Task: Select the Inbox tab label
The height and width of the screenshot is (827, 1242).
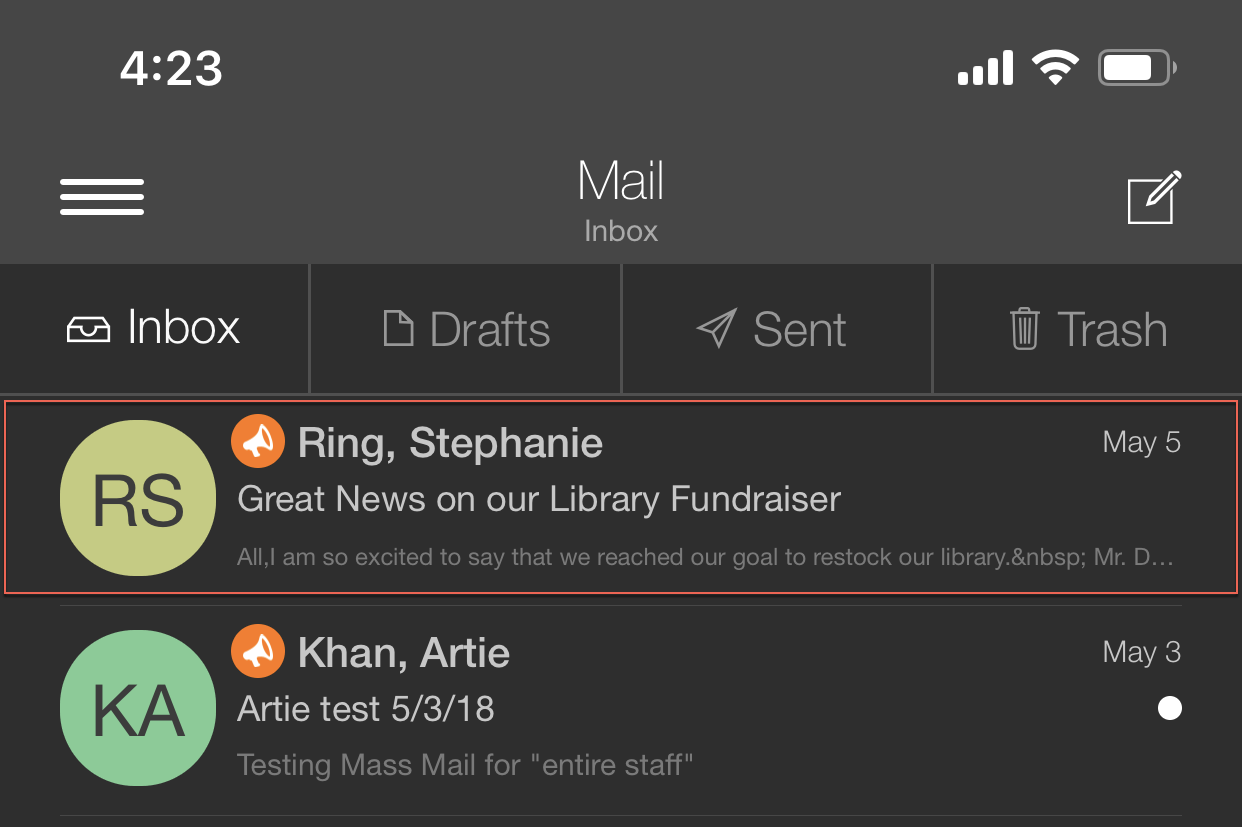Action: 184,328
